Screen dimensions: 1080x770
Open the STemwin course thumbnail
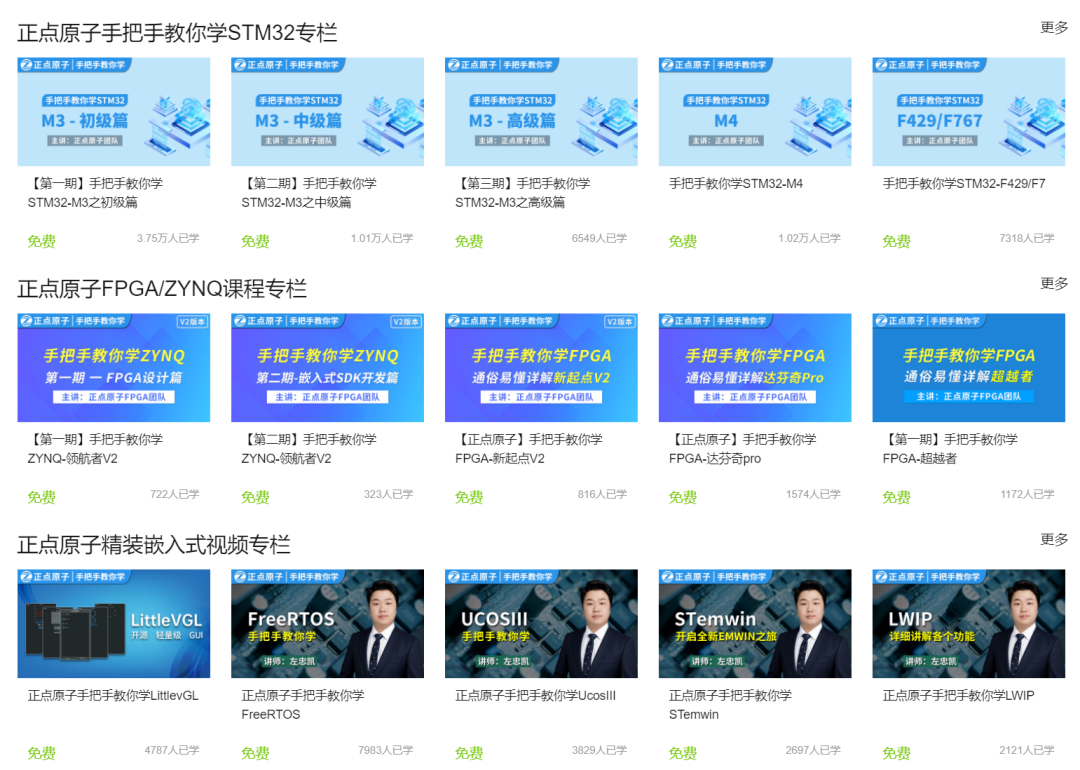pyautogui.click(x=755, y=624)
